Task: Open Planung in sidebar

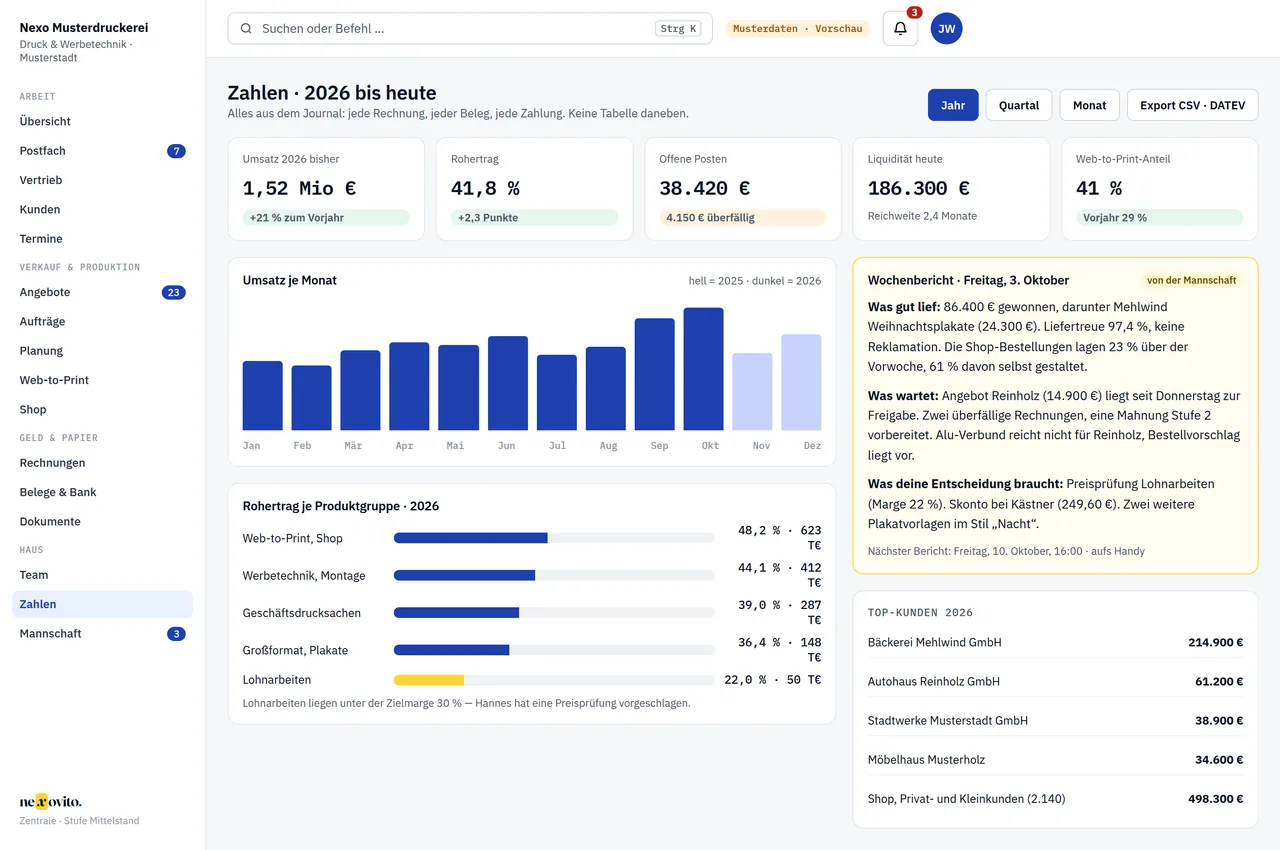Action: 102,351
